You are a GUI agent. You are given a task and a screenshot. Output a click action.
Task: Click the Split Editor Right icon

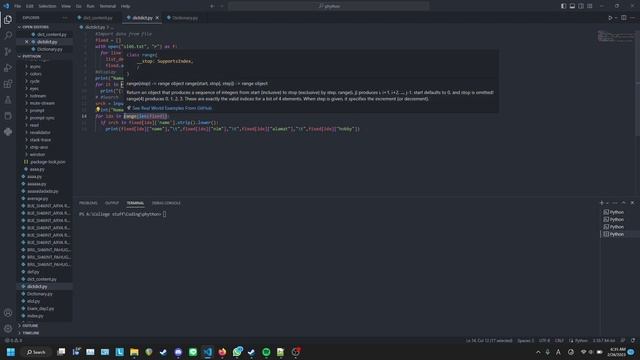tap(624, 18)
